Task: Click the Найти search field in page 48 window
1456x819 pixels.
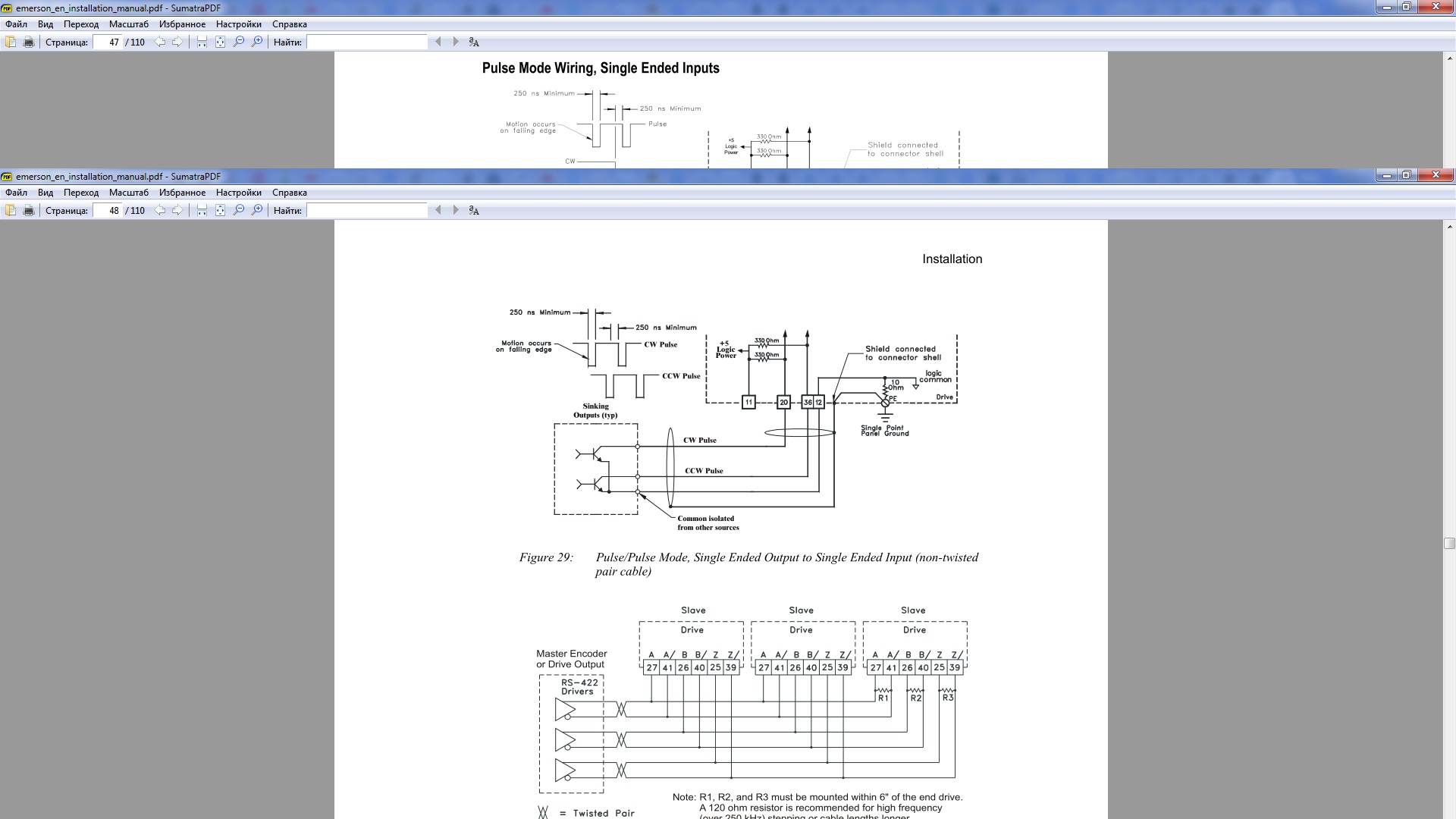Action: click(367, 210)
